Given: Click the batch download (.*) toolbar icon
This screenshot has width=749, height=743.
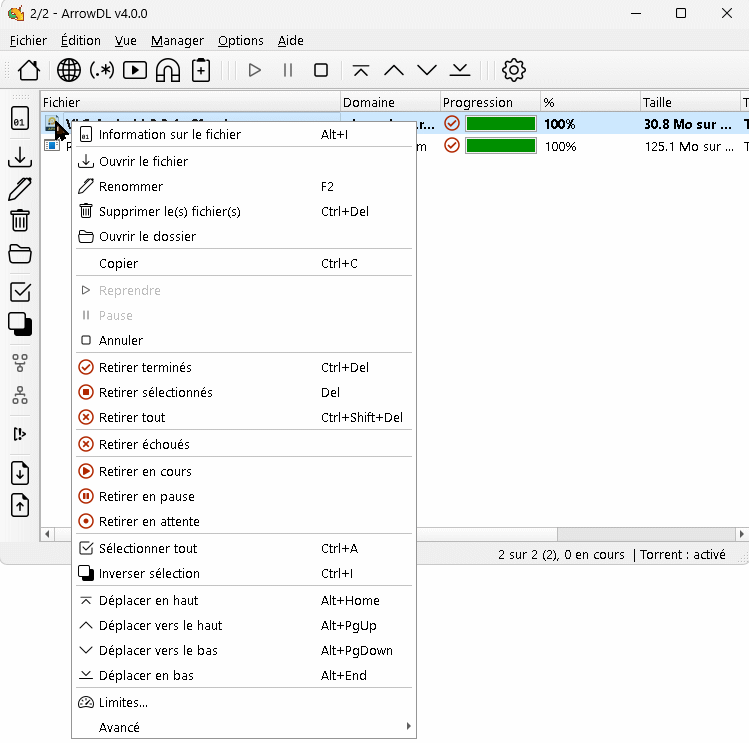Looking at the screenshot, I should point(102,70).
